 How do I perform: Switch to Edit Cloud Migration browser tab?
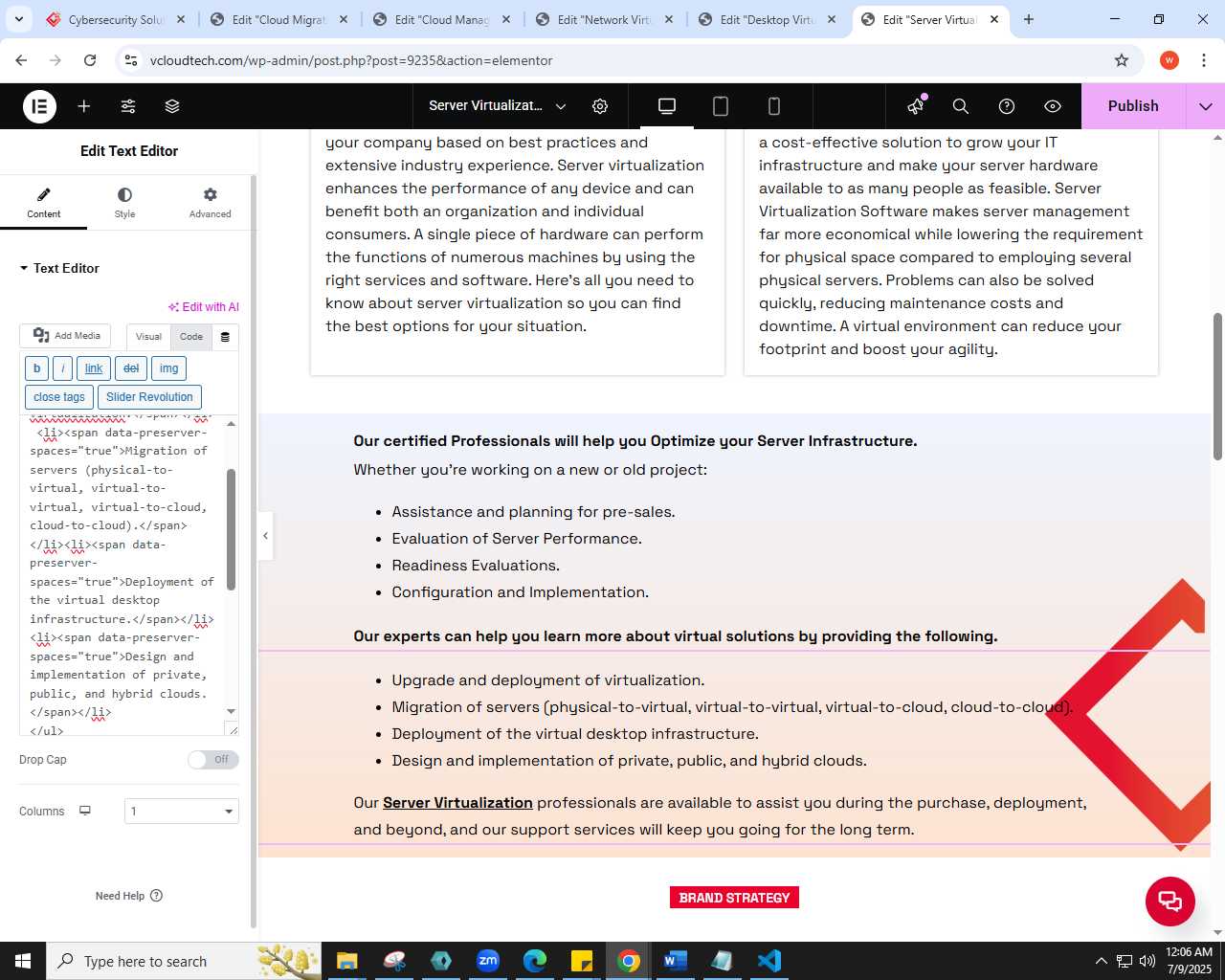tap(279, 19)
